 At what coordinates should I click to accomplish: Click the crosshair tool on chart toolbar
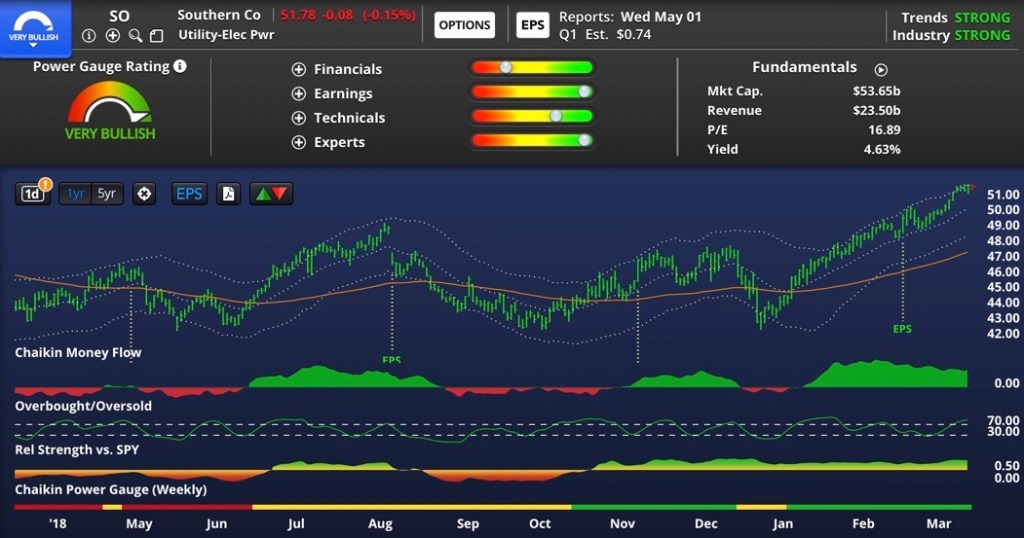coord(145,194)
